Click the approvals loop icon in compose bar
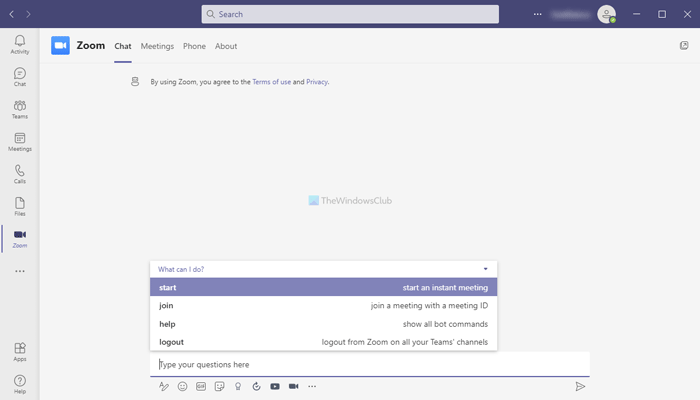Screen dimensions: 700x400 [256, 386]
